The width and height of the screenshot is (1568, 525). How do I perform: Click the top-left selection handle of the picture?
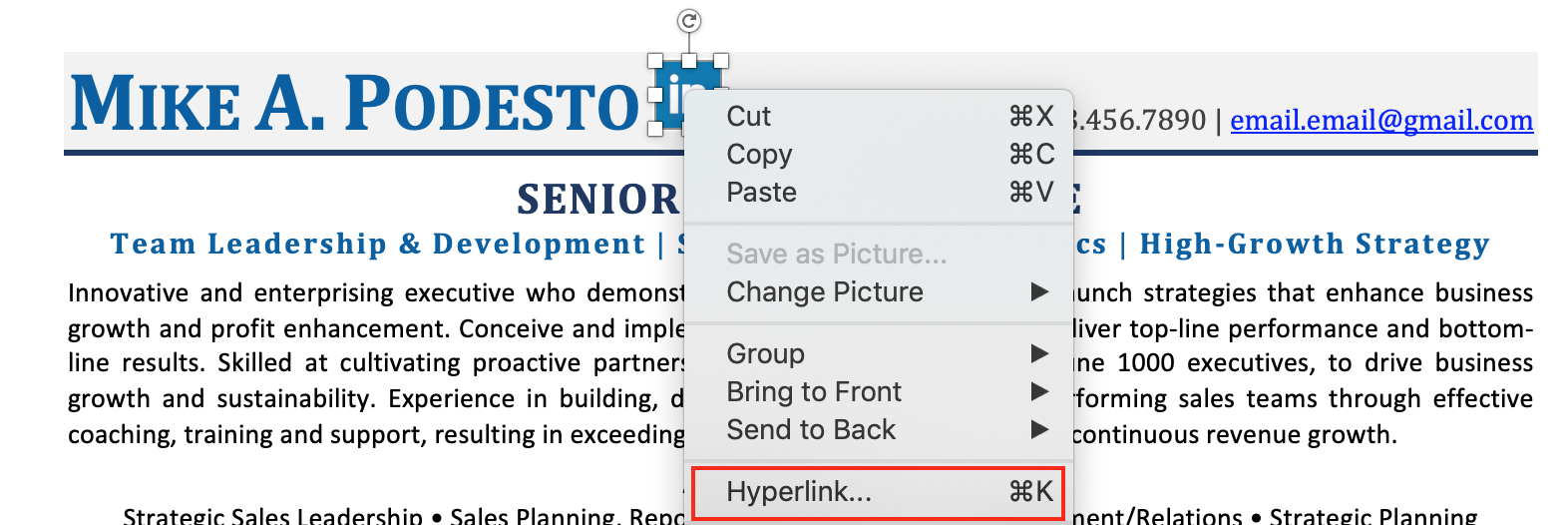pyautogui.click(x=655, y=62)
